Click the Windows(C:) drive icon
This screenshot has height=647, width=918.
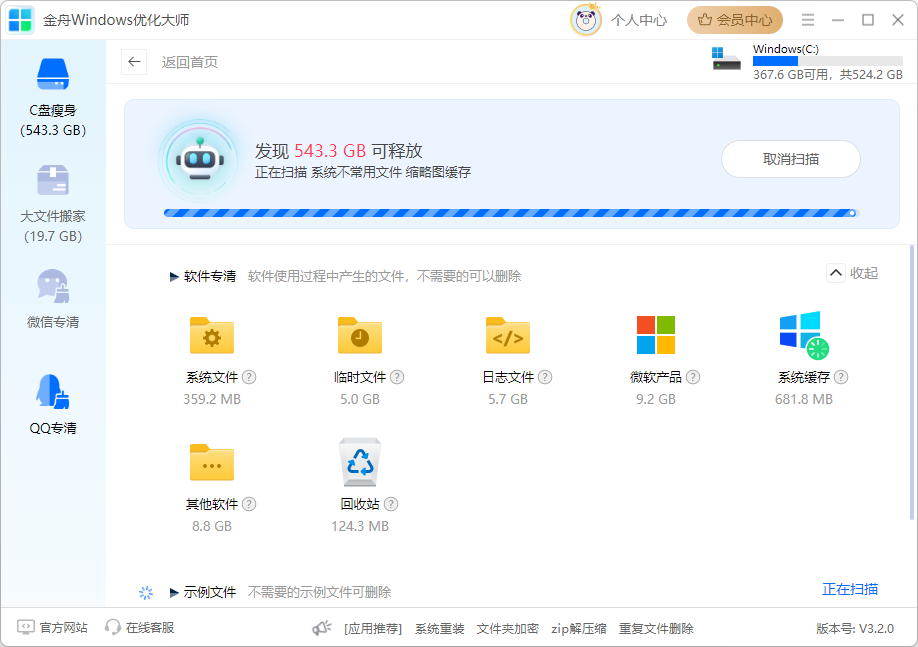pos(726,59)
